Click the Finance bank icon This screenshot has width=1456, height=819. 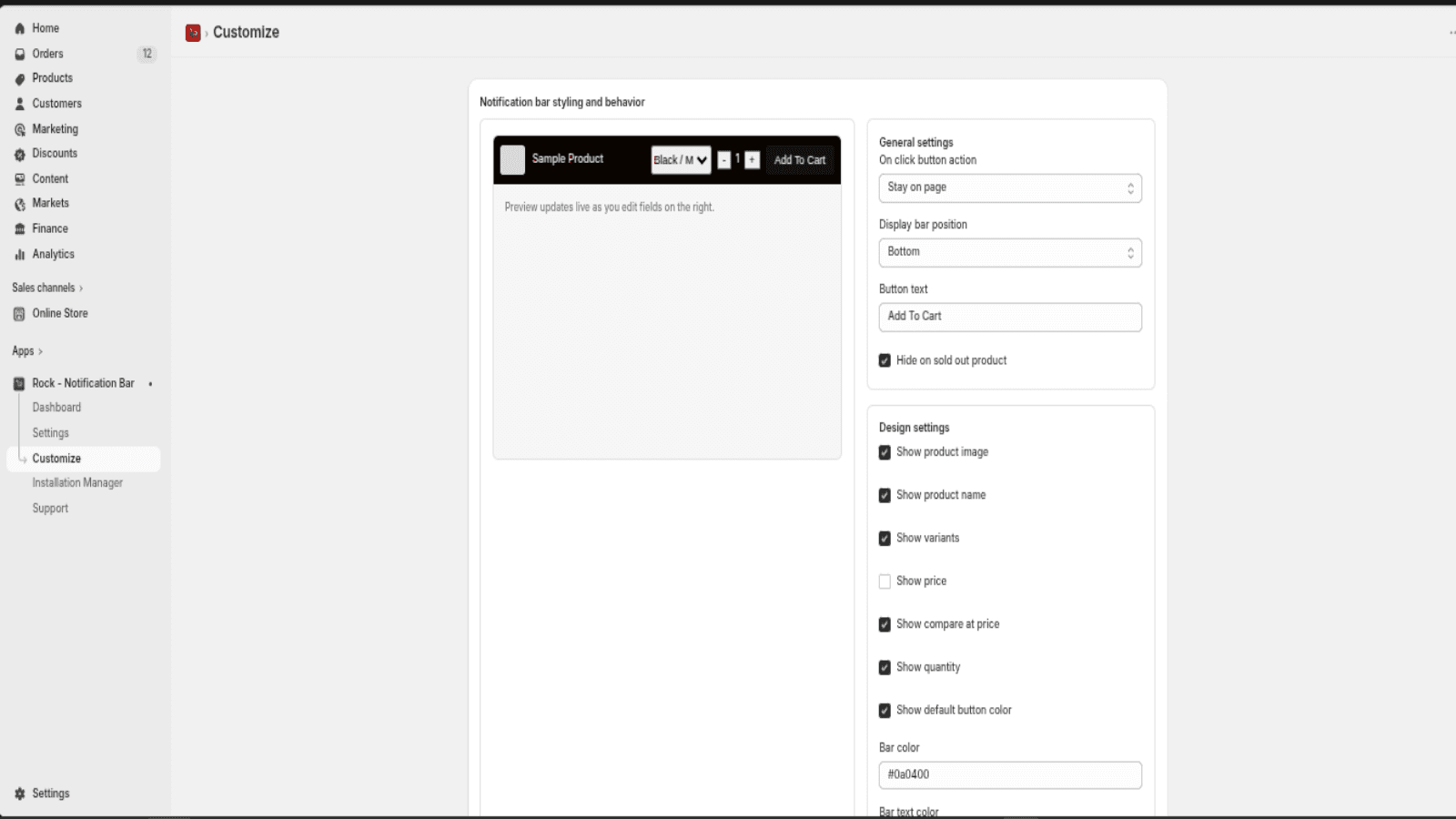click(20, 229)
